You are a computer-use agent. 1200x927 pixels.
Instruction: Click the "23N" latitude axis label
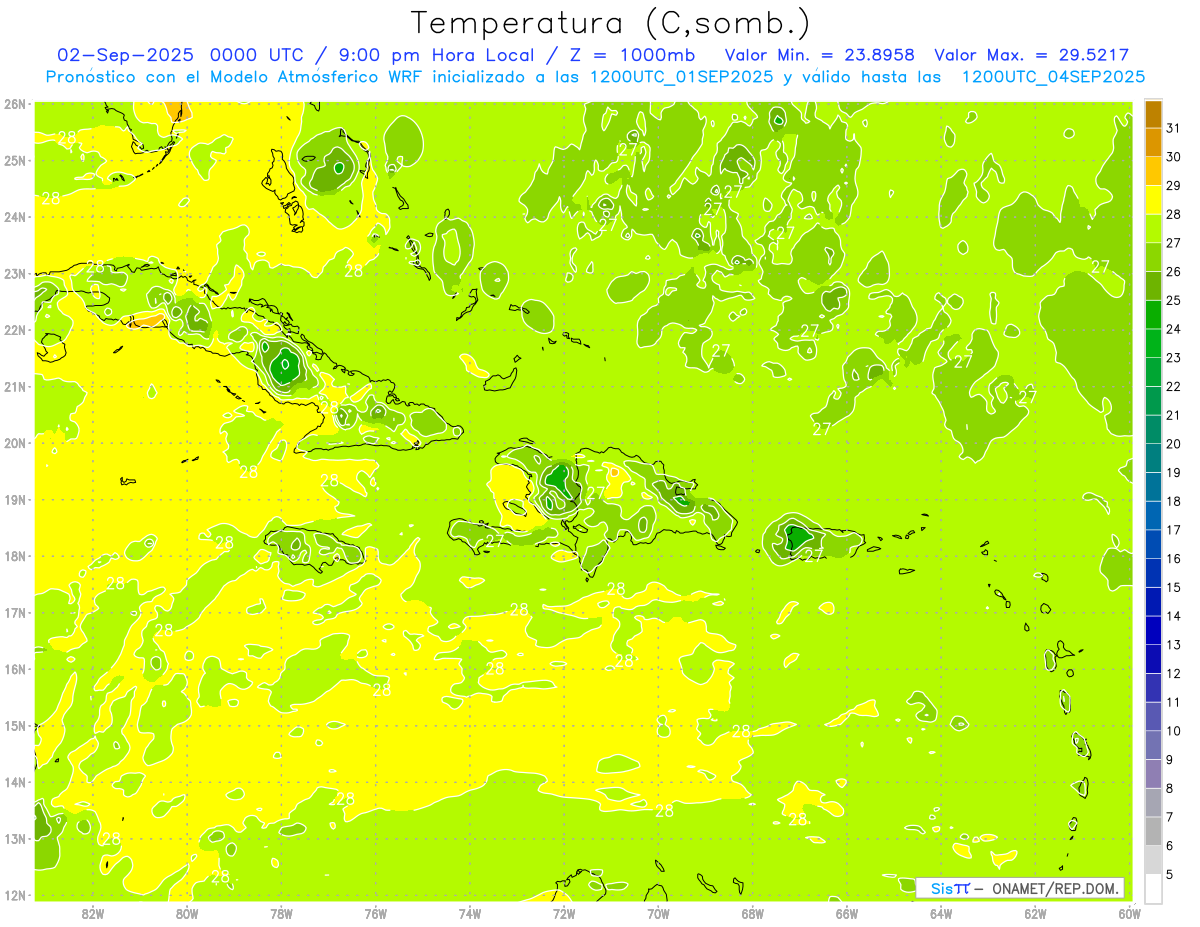[x=15, y=273]
